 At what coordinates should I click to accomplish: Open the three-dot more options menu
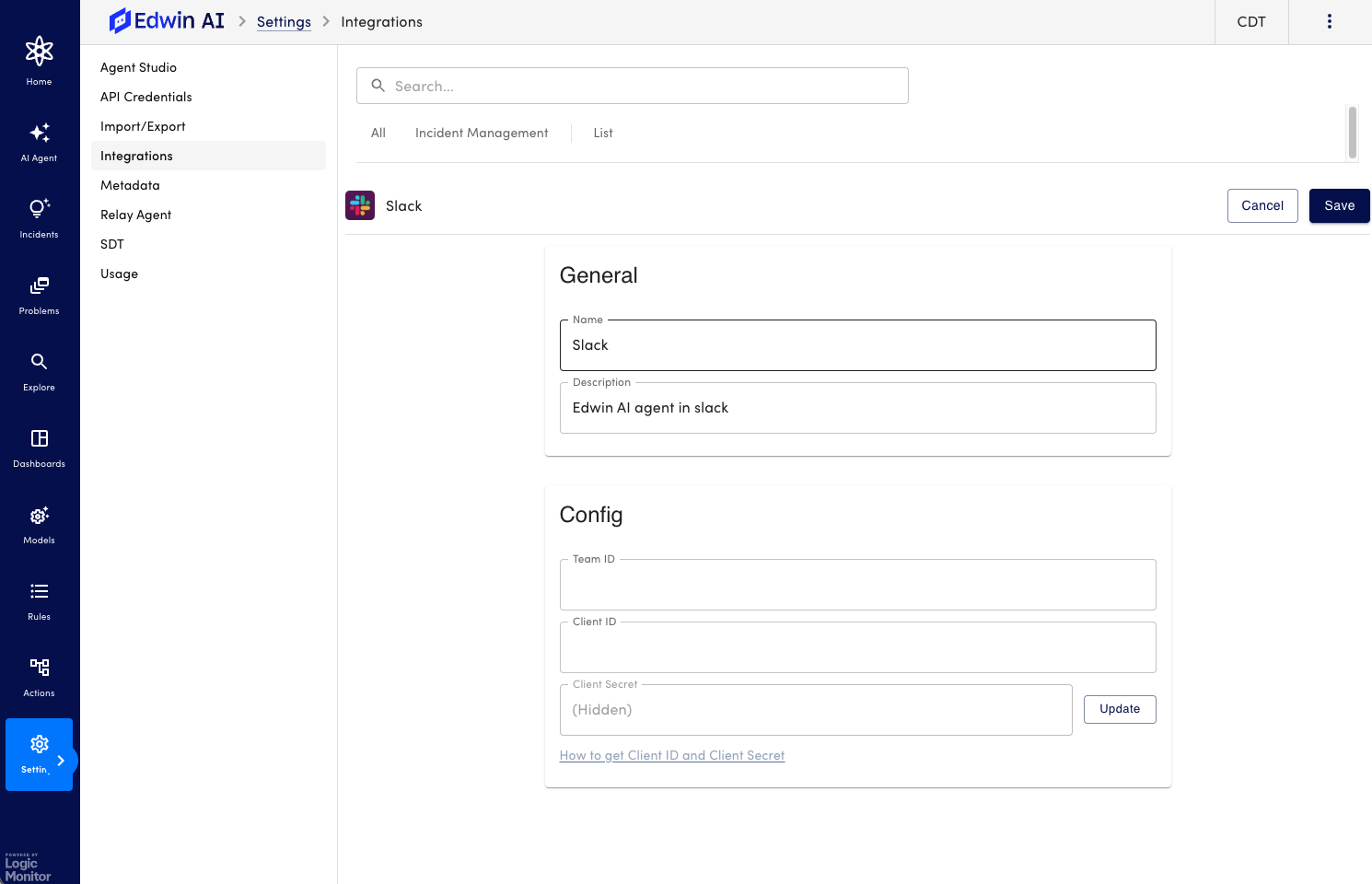click(1329, 21)
